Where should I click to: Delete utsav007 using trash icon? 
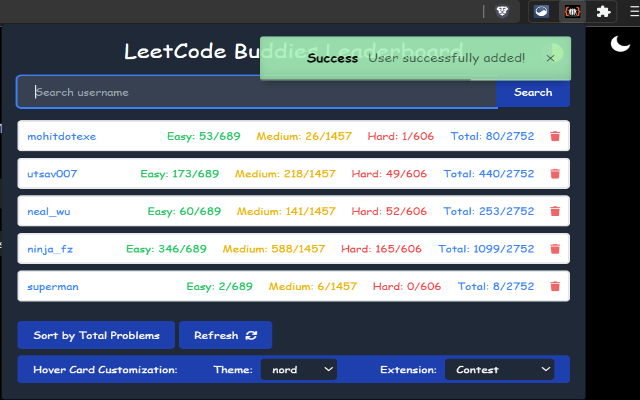pos(555,173)
